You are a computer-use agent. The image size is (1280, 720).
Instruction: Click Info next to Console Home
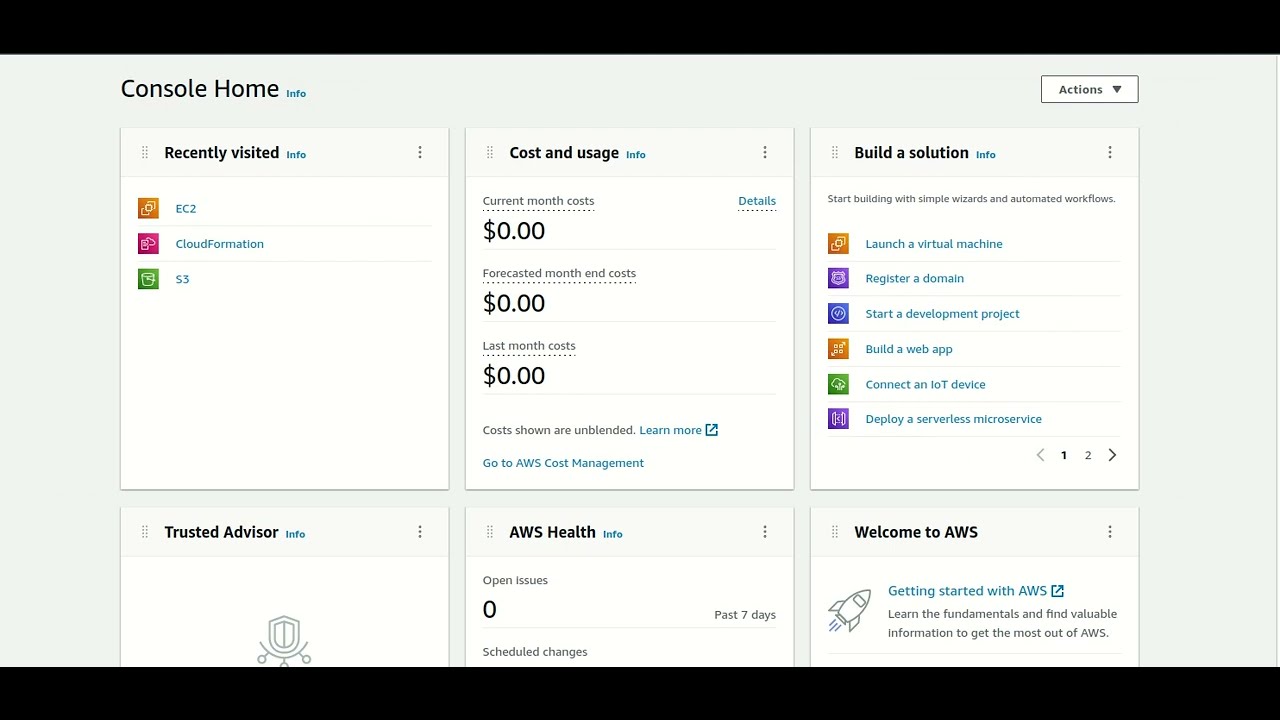[x=296, y=93]
